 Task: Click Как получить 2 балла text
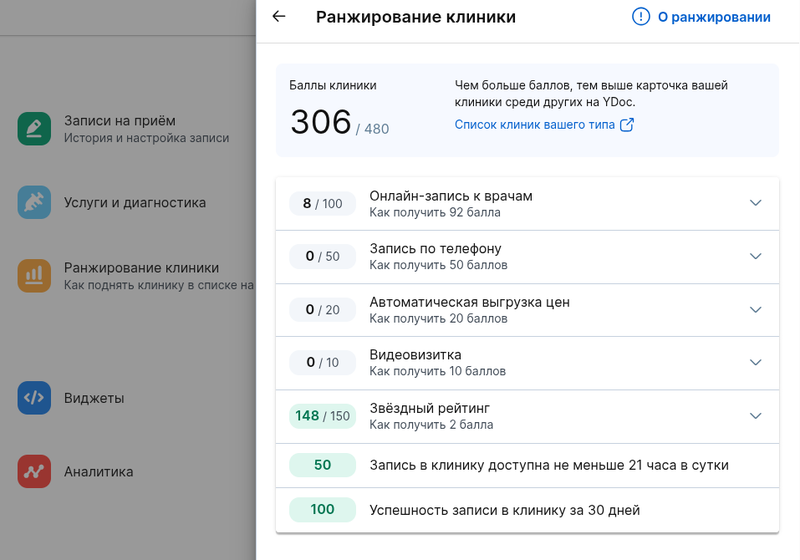pos(431,424)
